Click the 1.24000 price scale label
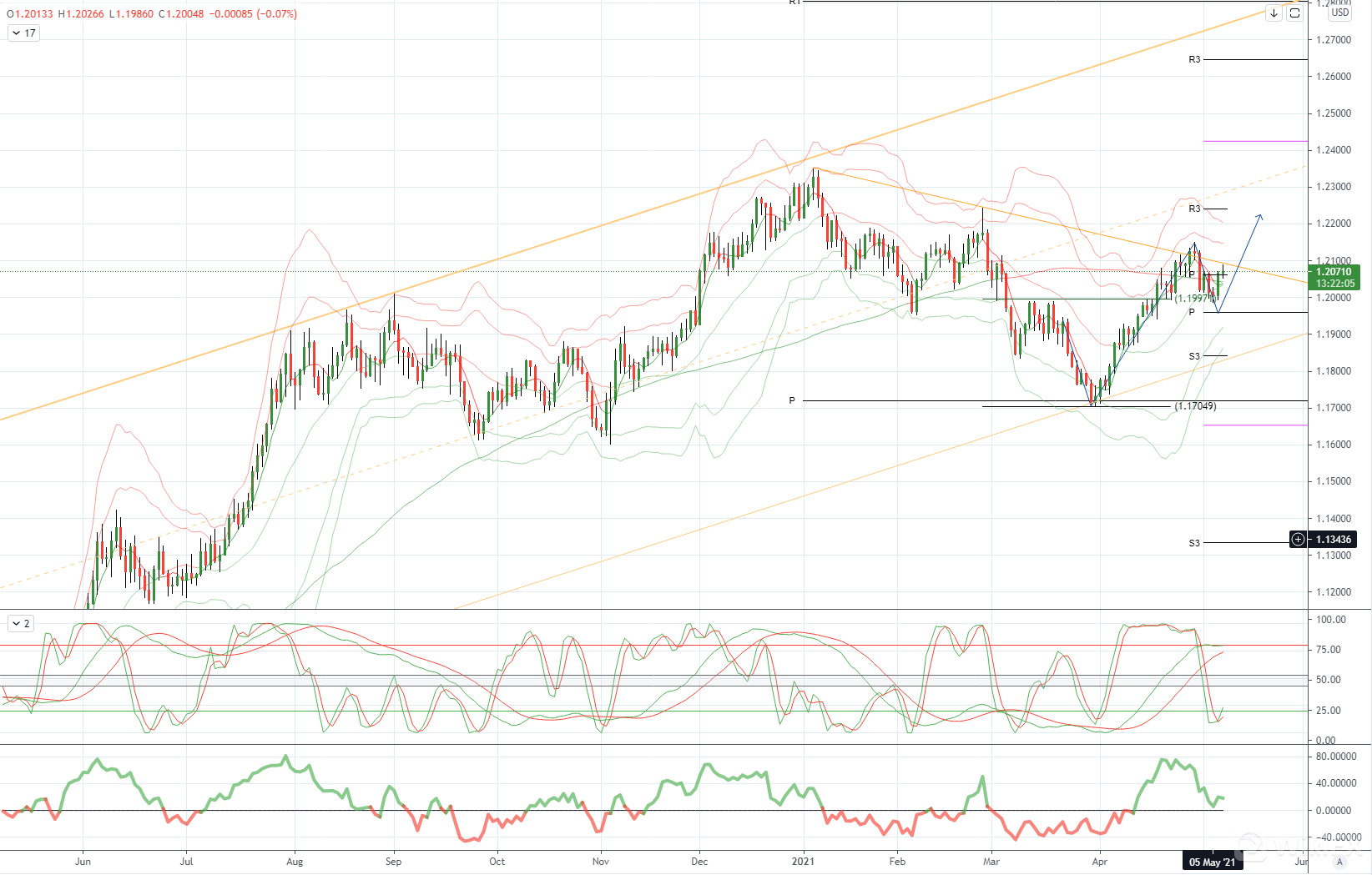The width and height of the screenshot is (1372, 875). [x=1334, y=150]
